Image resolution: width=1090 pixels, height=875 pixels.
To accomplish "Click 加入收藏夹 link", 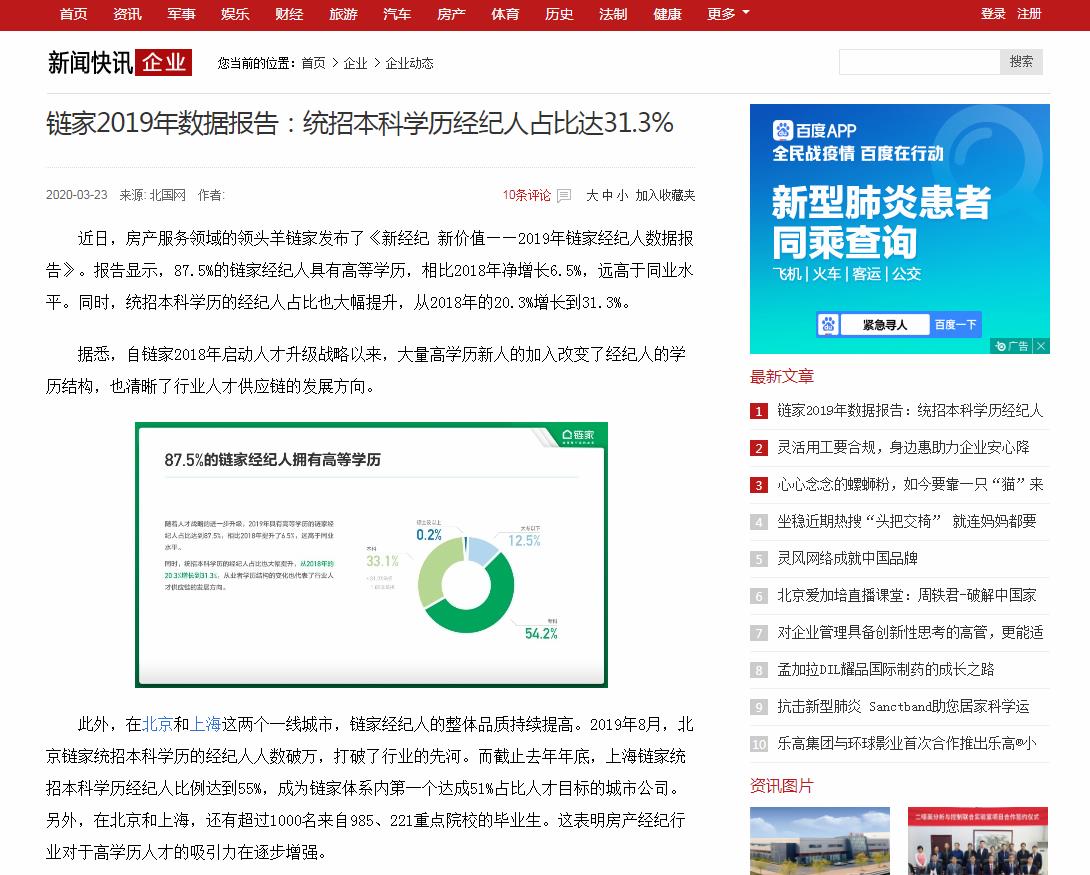I will [665, 195].
